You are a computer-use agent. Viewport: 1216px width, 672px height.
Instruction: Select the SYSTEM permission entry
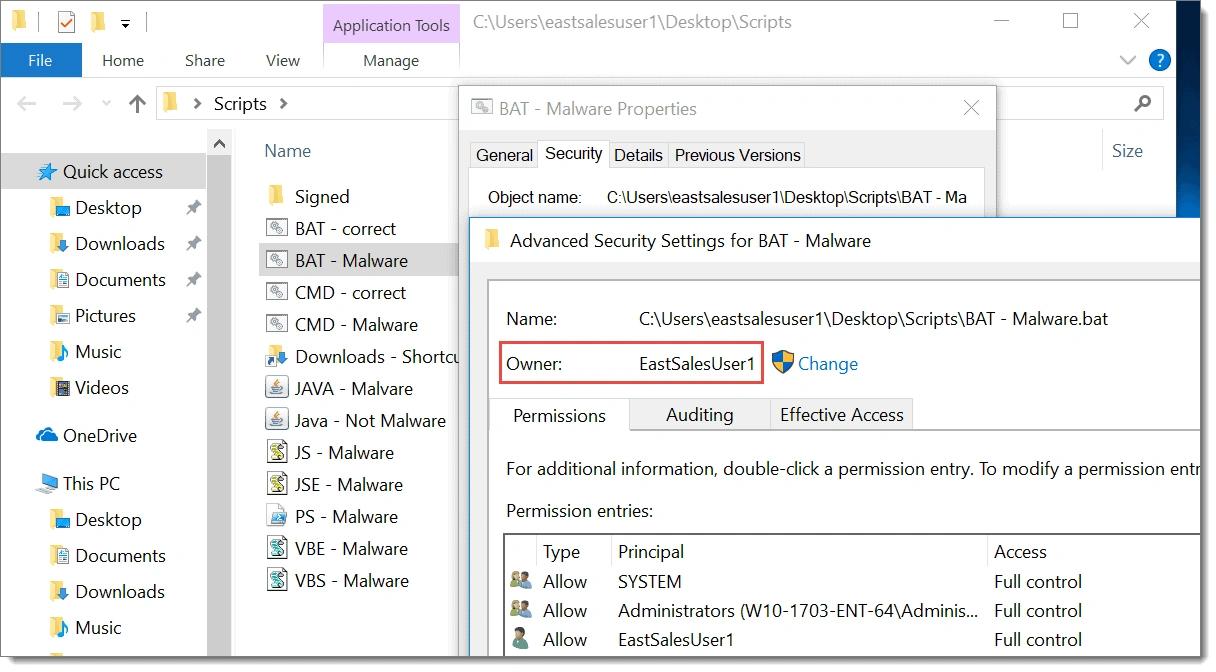coord(852,582)
